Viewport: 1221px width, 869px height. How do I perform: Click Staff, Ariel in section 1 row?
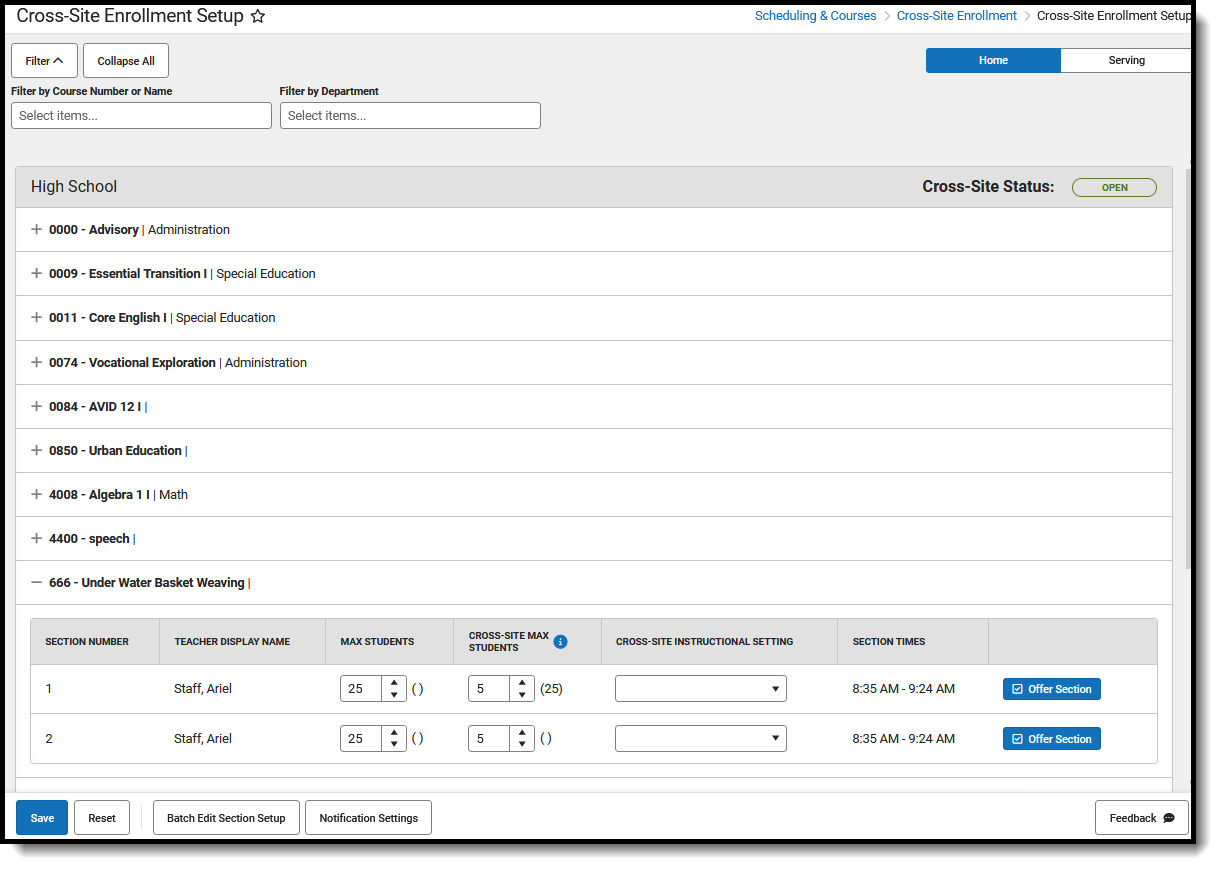pyautogui.click(x=203, y=689)
